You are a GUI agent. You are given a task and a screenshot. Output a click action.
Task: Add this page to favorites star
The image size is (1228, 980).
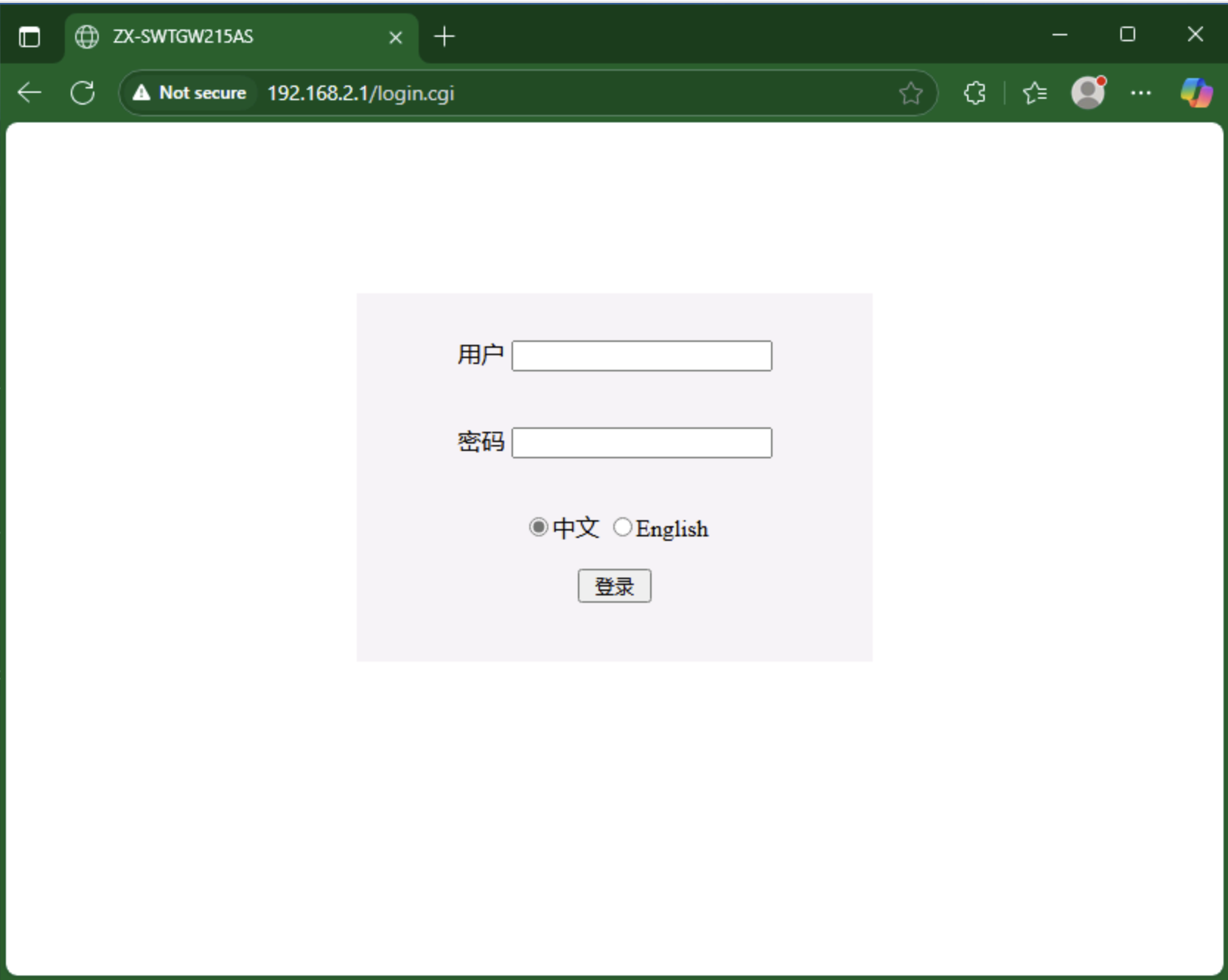pos(910,93)
